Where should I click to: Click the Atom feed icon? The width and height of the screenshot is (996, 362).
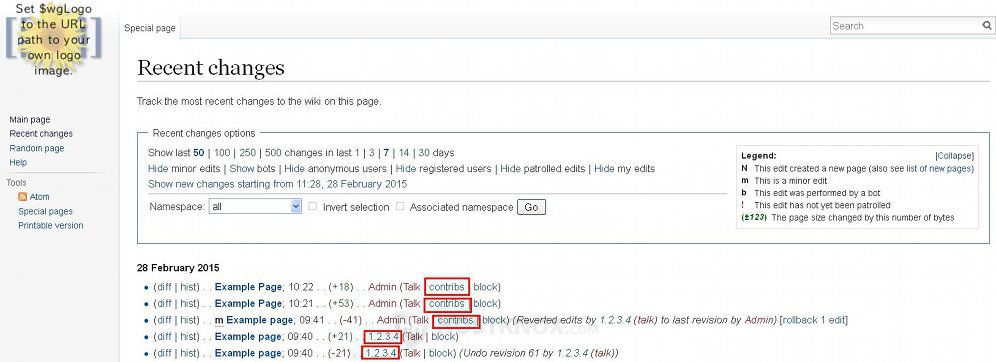pos(22,197)
